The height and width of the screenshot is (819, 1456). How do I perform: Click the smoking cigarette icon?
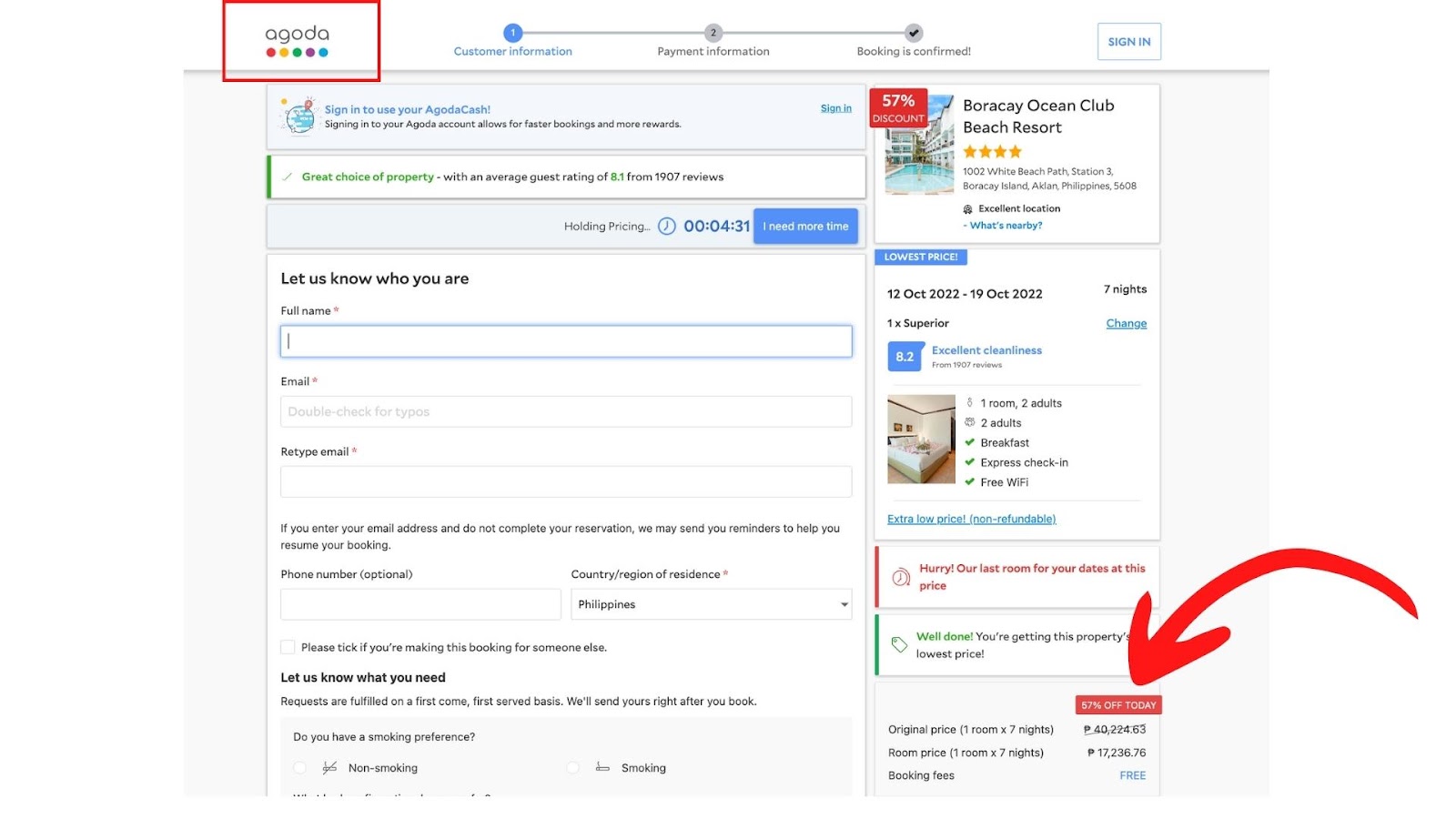(x=602, y=767)
